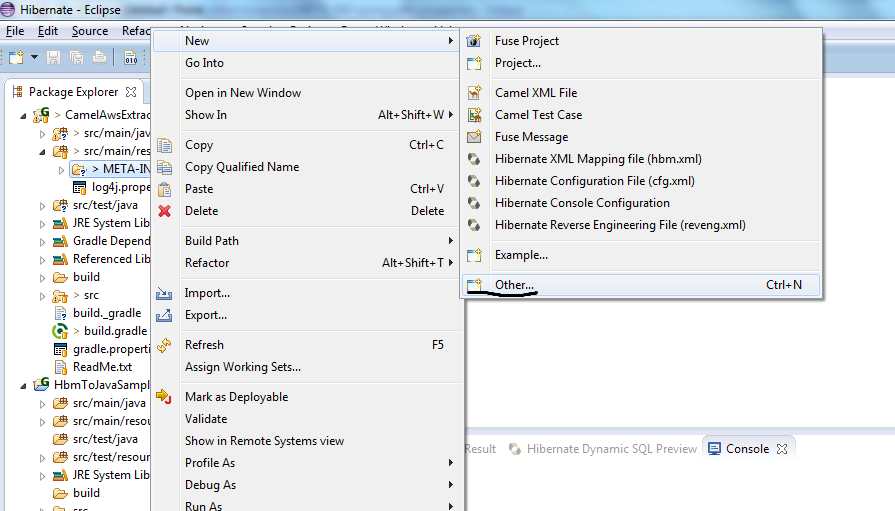The width and height of the screenshot is (895, 511).
Task: Click the Other... menu entry
Action: pyautogui.click(x=640, y=285)
